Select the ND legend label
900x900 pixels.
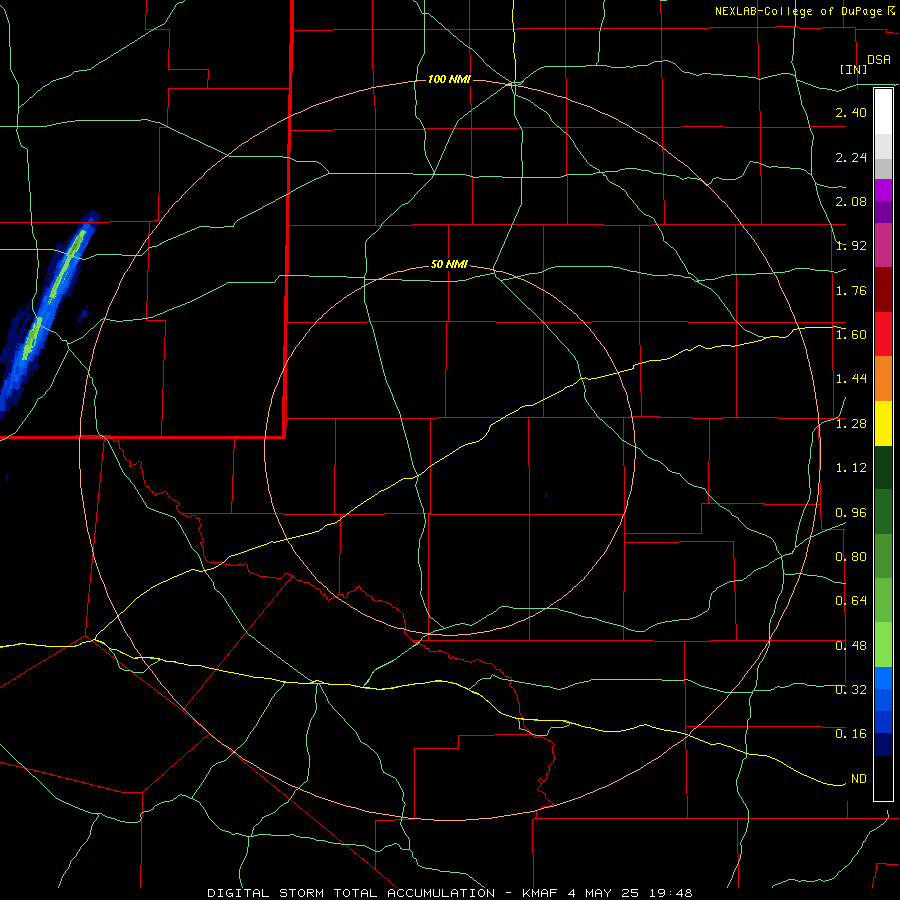pyautogui.click(x=859, y=779)
